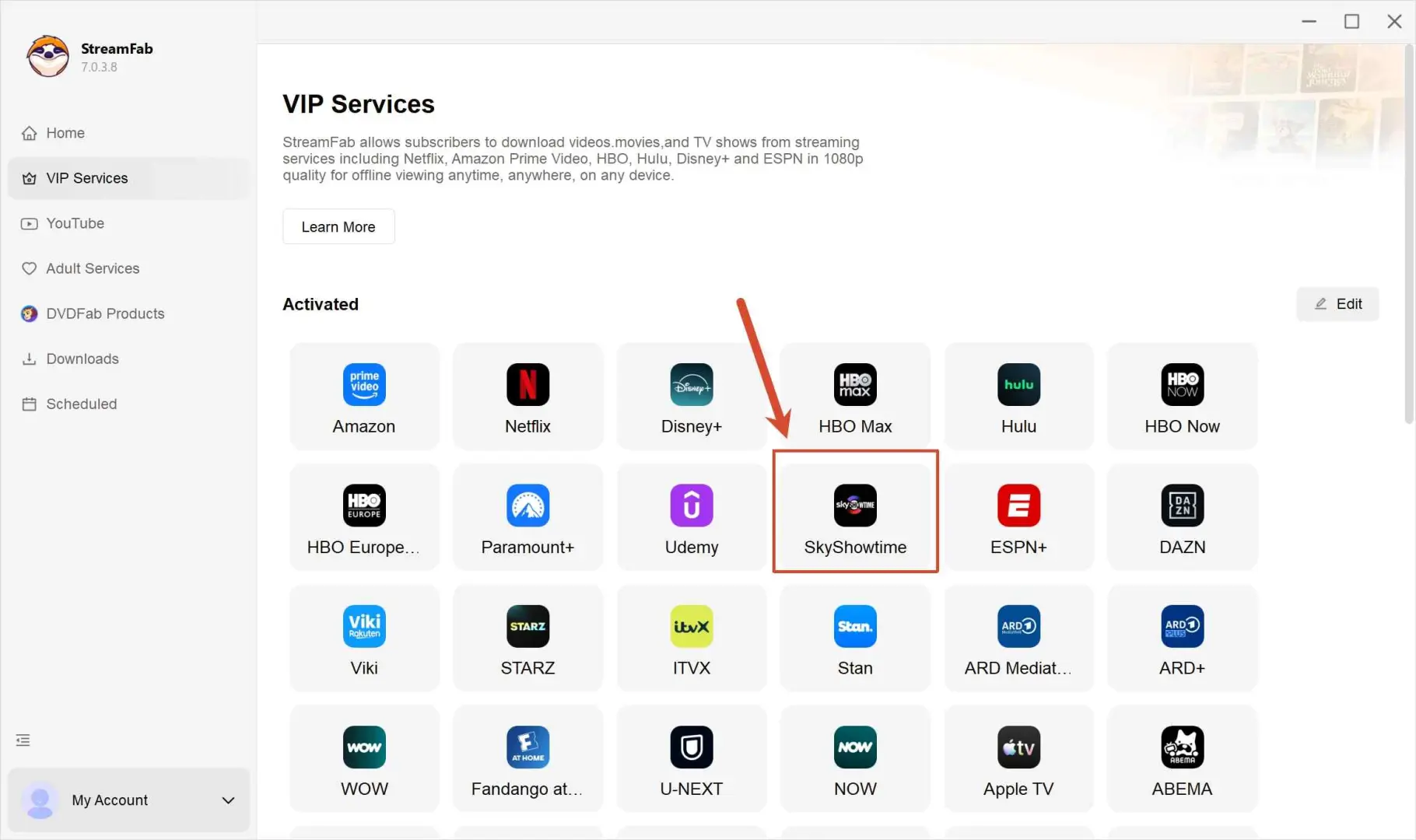Open the NOW service tile
The height and width of the screenshot is (840, 1416).
(855, 758)
